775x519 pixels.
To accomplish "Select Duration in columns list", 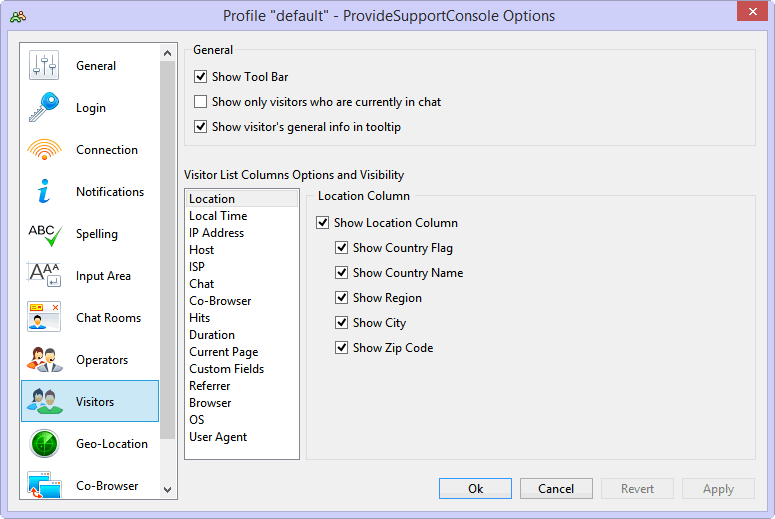I will click(242, 335).
